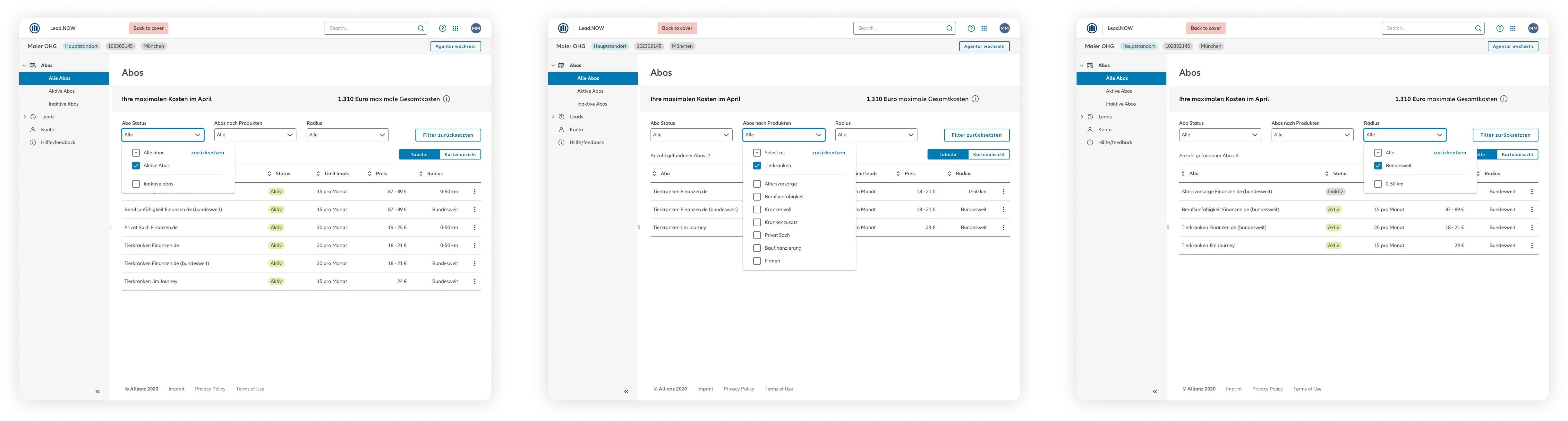The width and height of the screenshot is (1568, 421).
Task: Check the Inaktive abos checkbox in dropdown
Action: [136, 184]
